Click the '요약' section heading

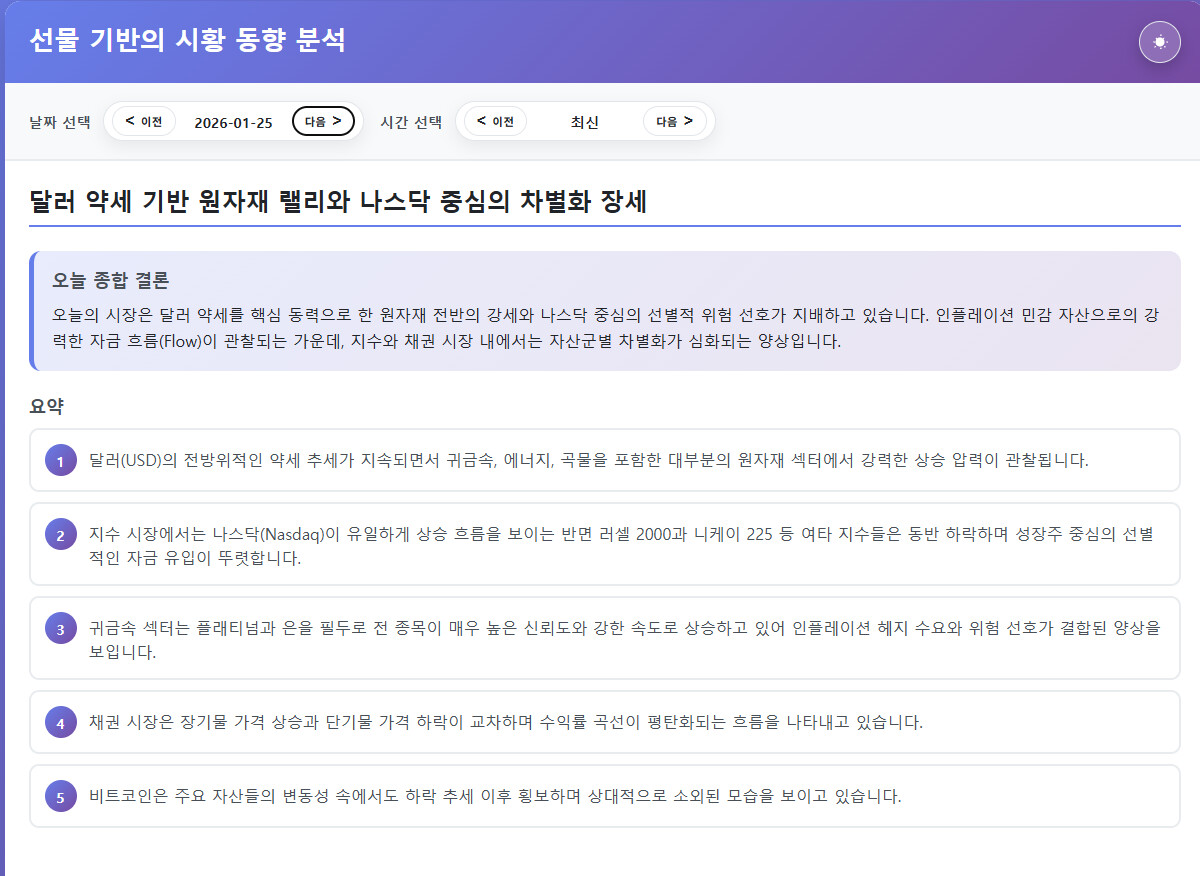click(x=47, y=406)
